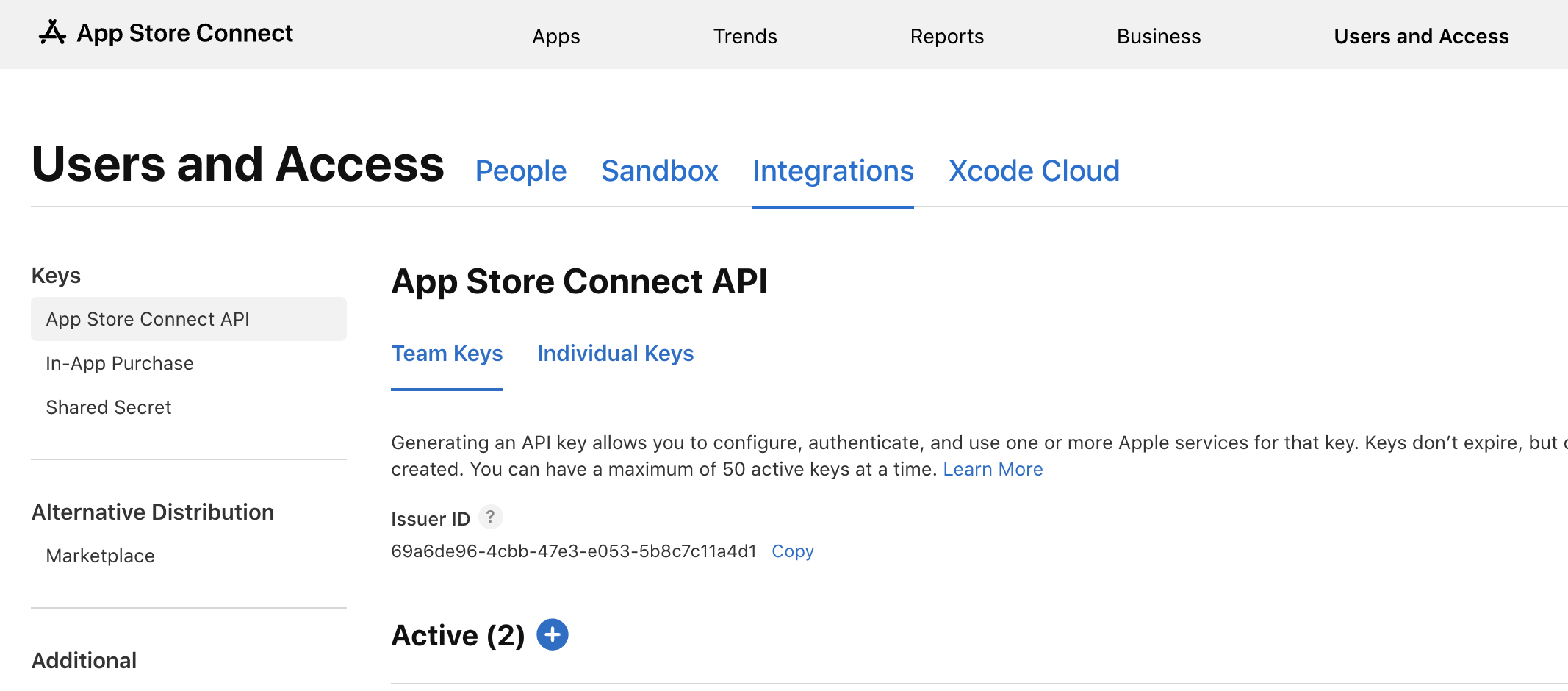Open the Apps menu
The height and width of the screenshot is (691, 1568).
click(556, 36)
